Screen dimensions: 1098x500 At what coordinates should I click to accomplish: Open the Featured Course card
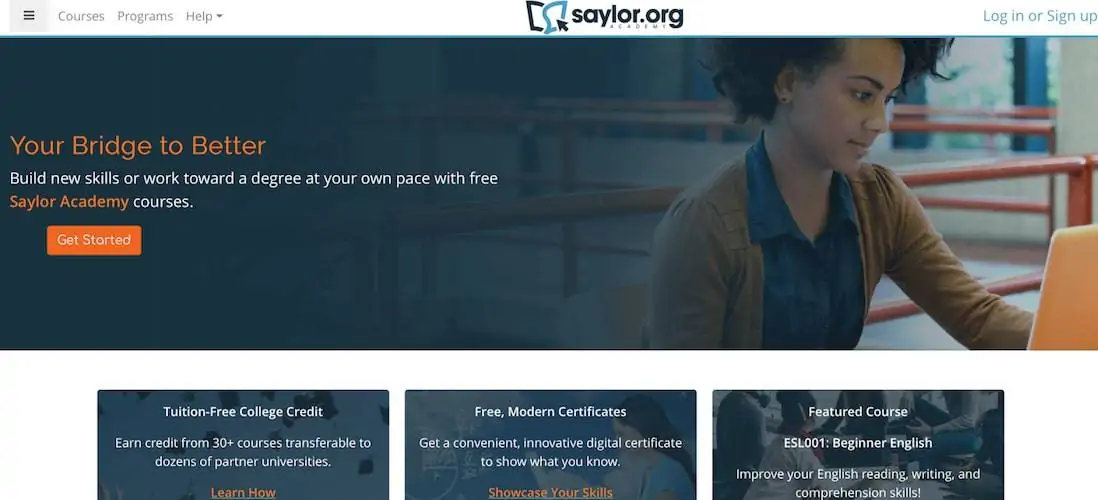(x=858, y=445)
